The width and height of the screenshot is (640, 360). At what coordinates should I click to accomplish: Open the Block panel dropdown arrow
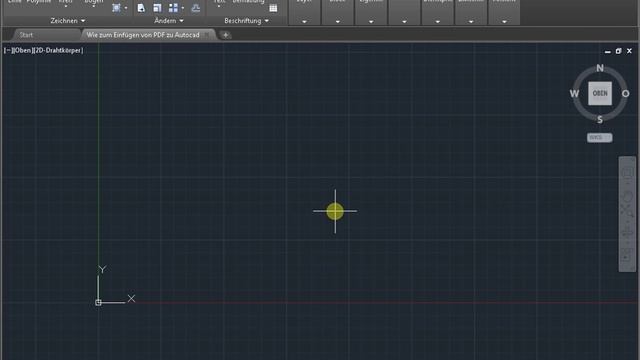coord(338,22)
